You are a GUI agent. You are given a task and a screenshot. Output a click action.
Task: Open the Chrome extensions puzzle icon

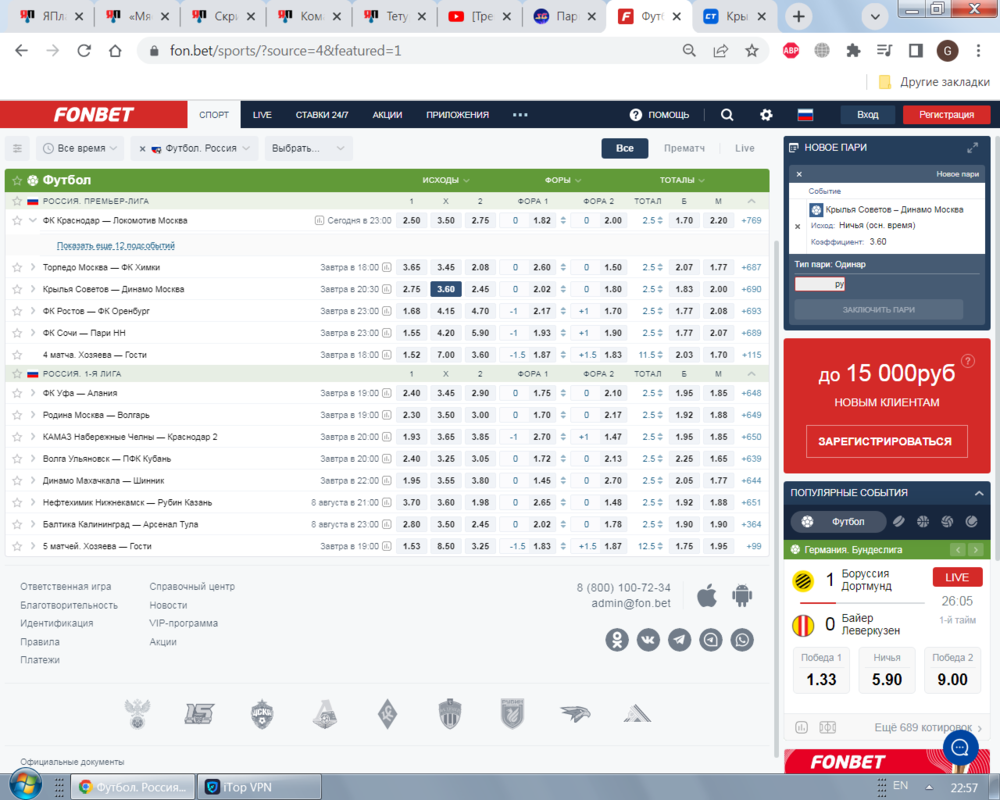tap(853, 50)
